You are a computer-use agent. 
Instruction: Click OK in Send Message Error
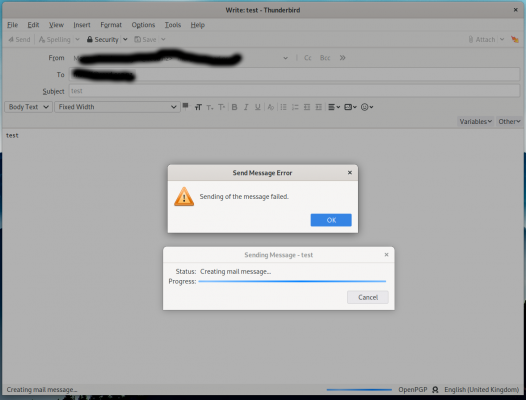(331, 220)
